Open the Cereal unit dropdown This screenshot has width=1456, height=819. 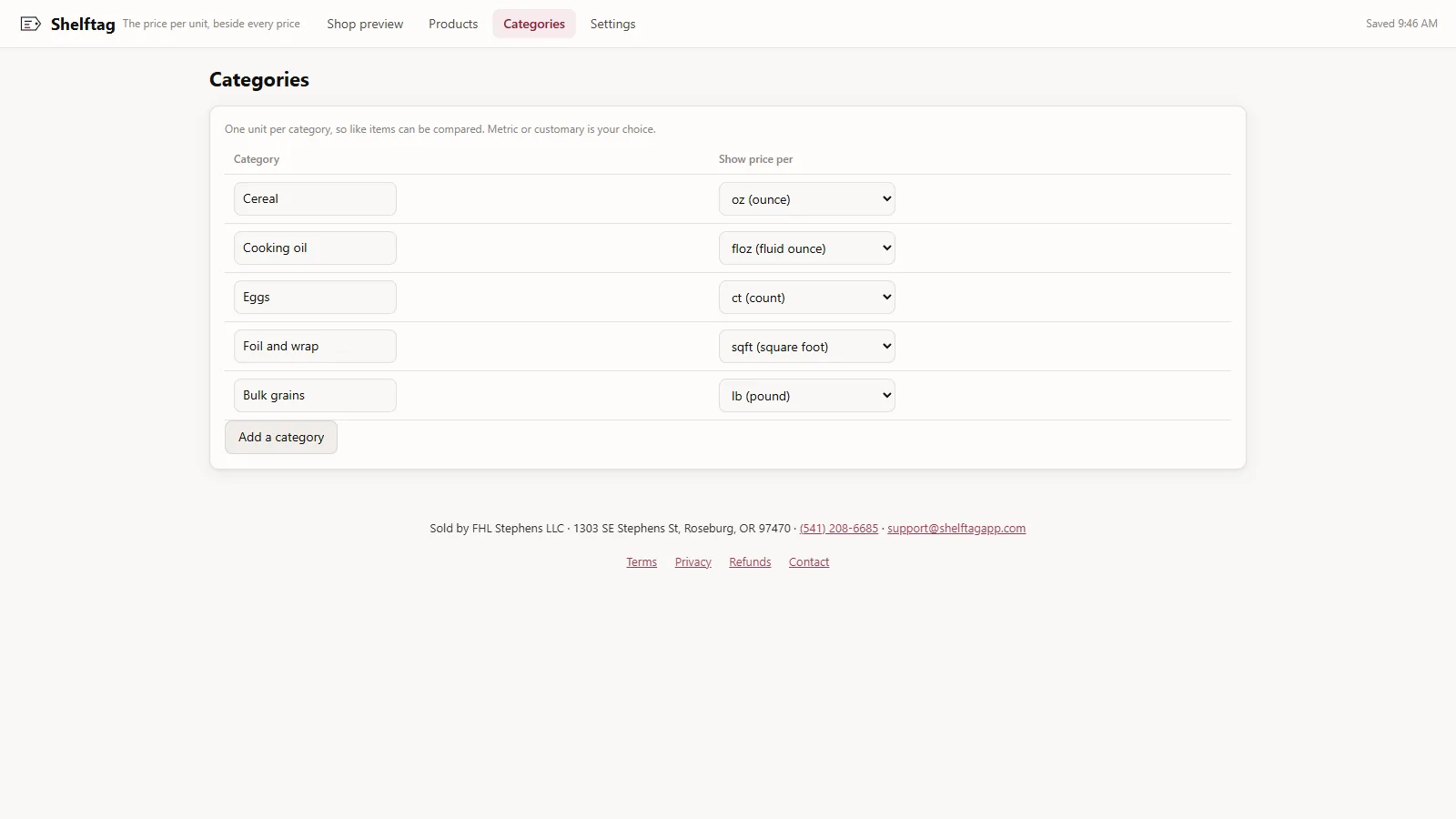point(807,199)
